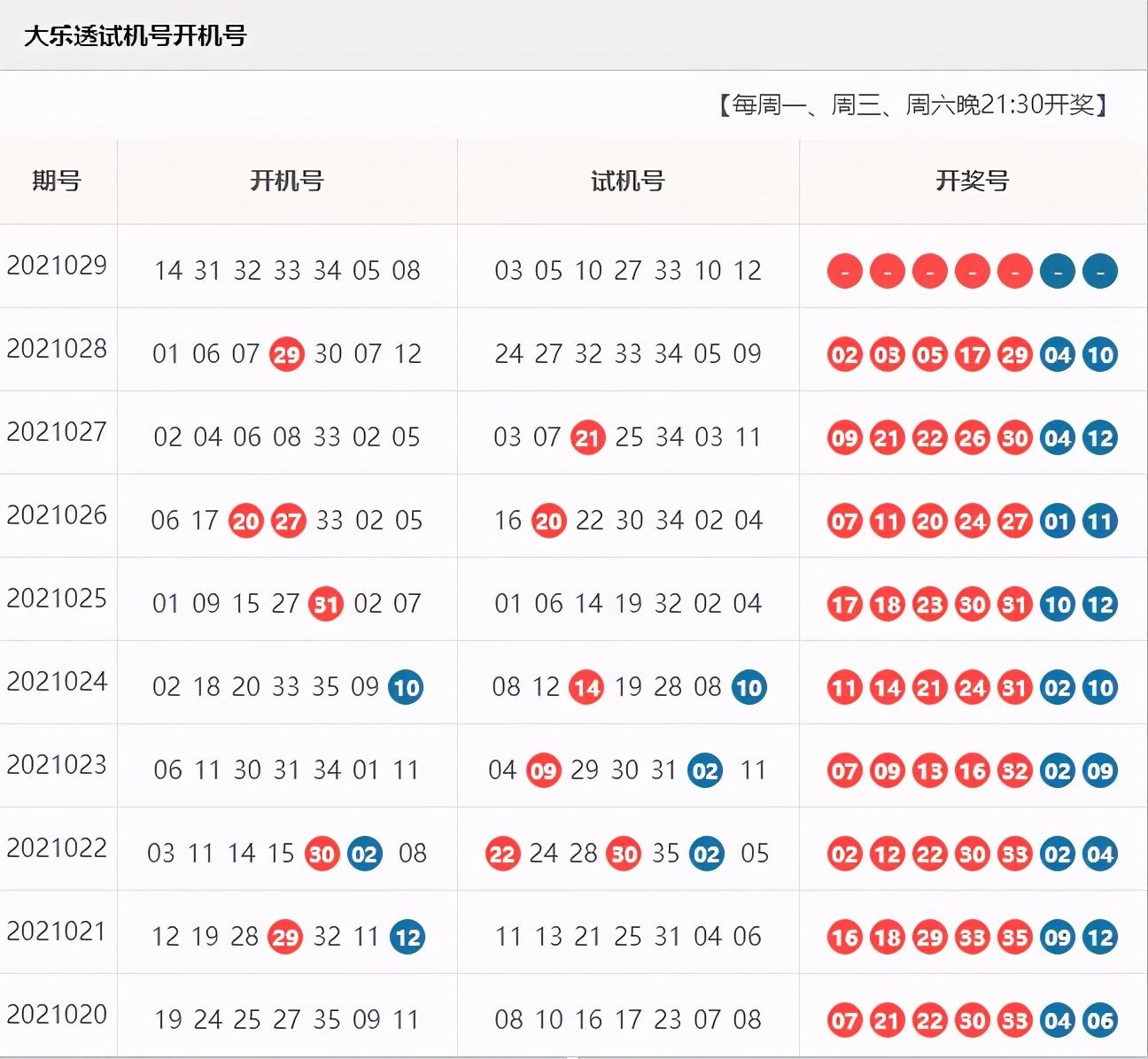Click blue ball 02 in 2021023 试机号
The height and width of the screenshot is (1059, 1148).
(705, 770)
